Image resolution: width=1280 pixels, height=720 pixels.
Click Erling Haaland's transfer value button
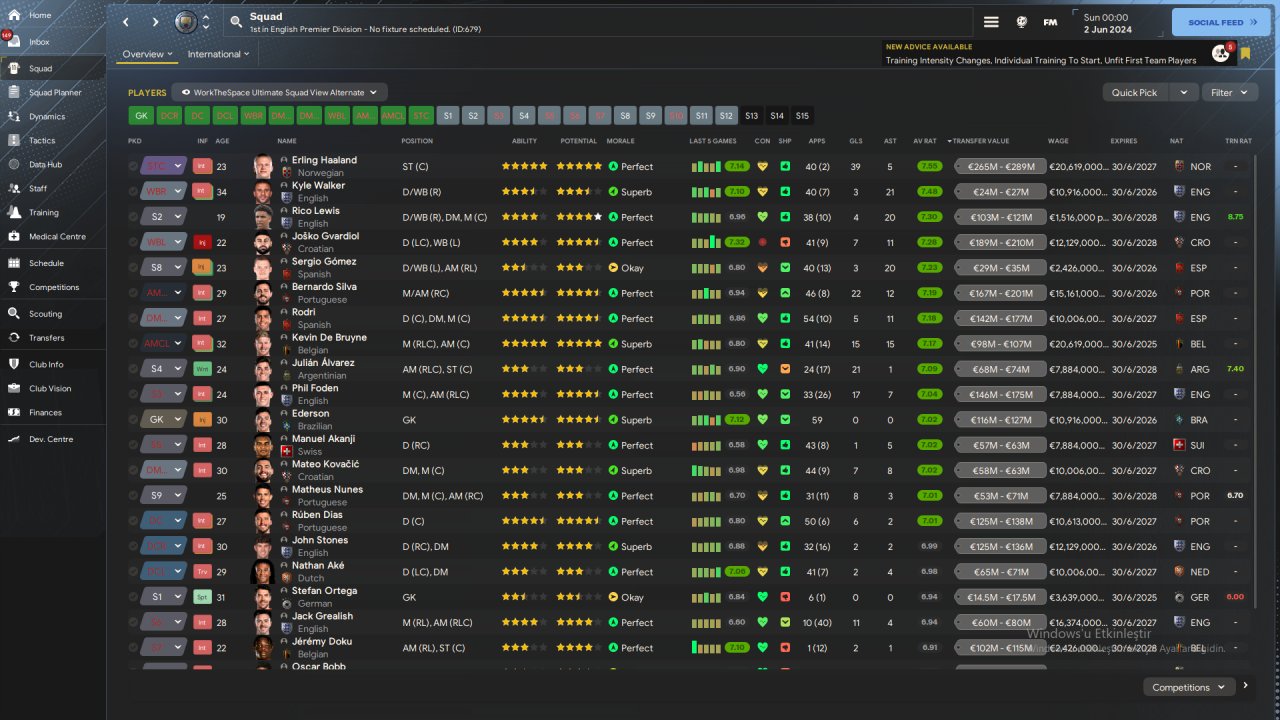(1000, 166)
